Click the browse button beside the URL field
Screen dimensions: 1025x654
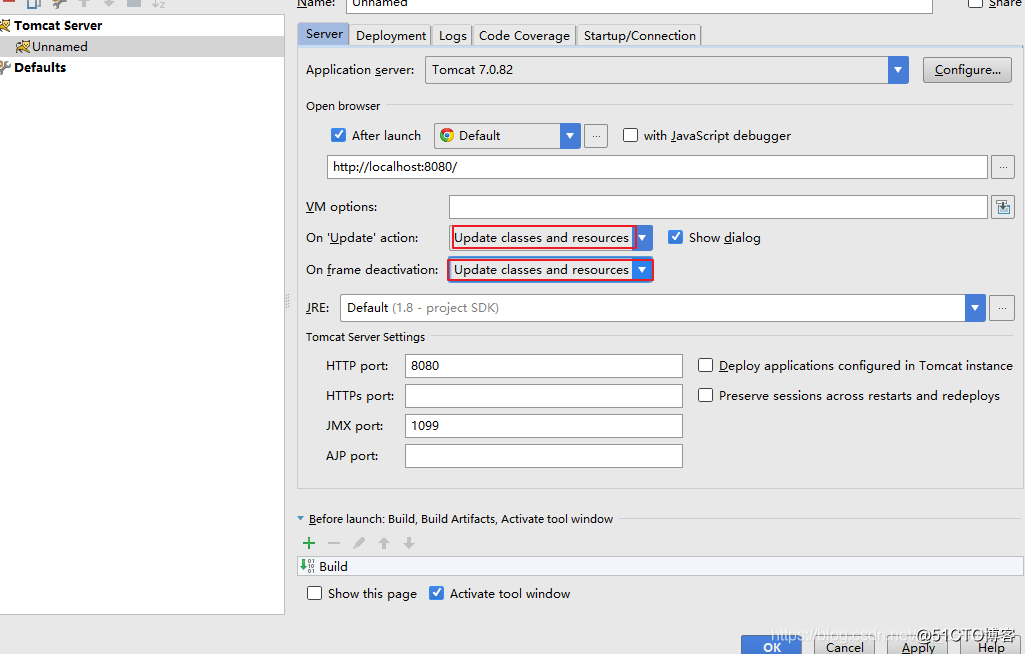tap(1003, 167)
